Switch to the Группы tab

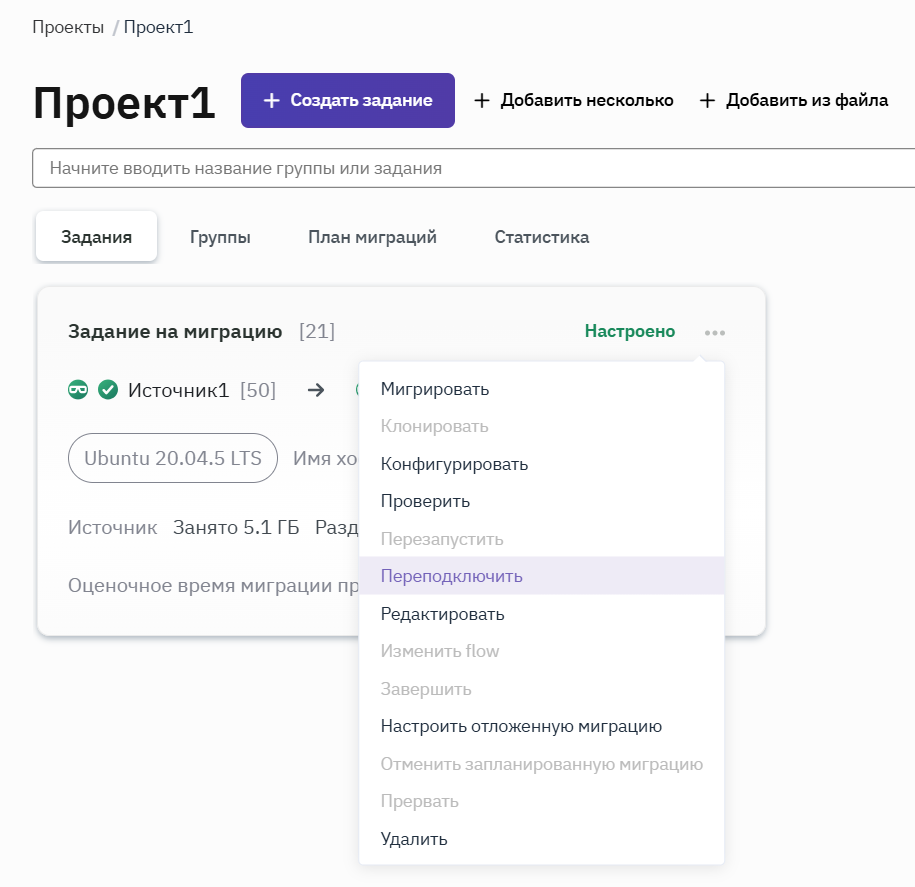click(220, 237)
